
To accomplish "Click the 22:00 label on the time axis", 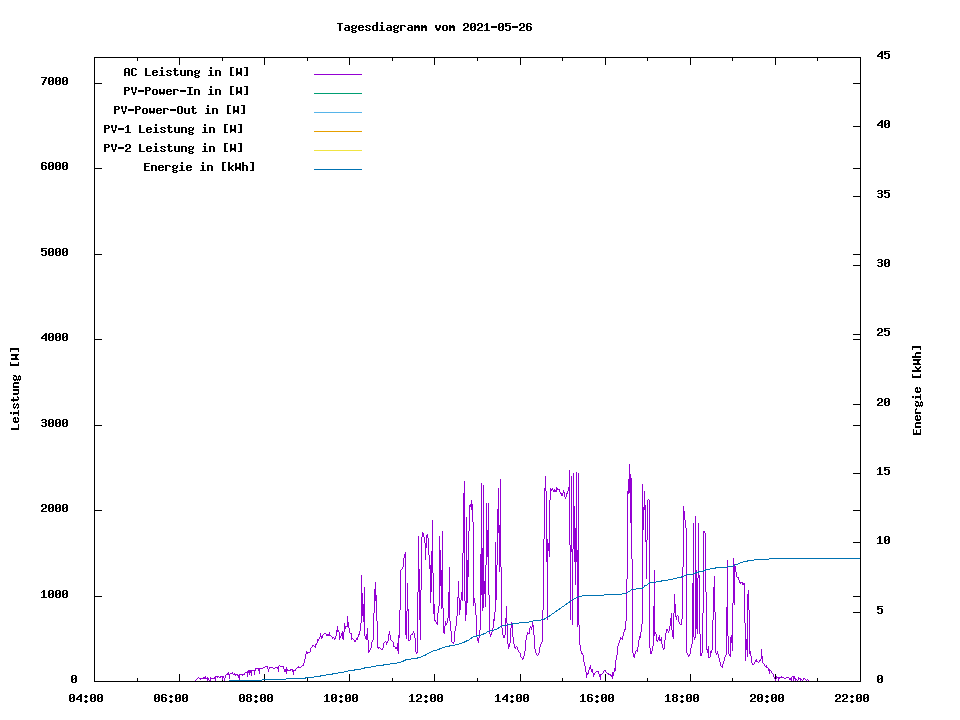I will pyautogui.click(x=851, y=698).
